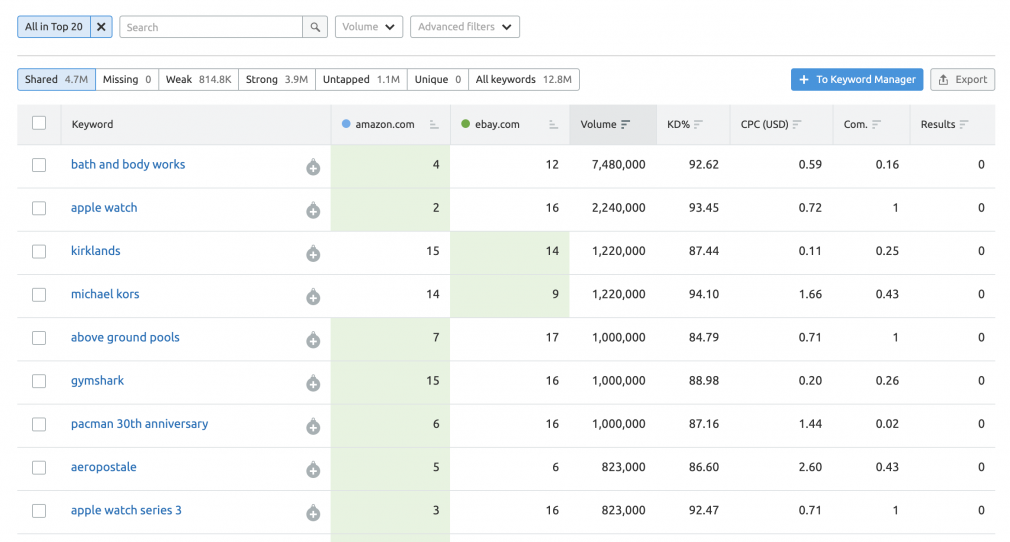The image size is (1010, 542).
Task: Add apple watch series 3 with plus icon
Action: click(313, 513)
